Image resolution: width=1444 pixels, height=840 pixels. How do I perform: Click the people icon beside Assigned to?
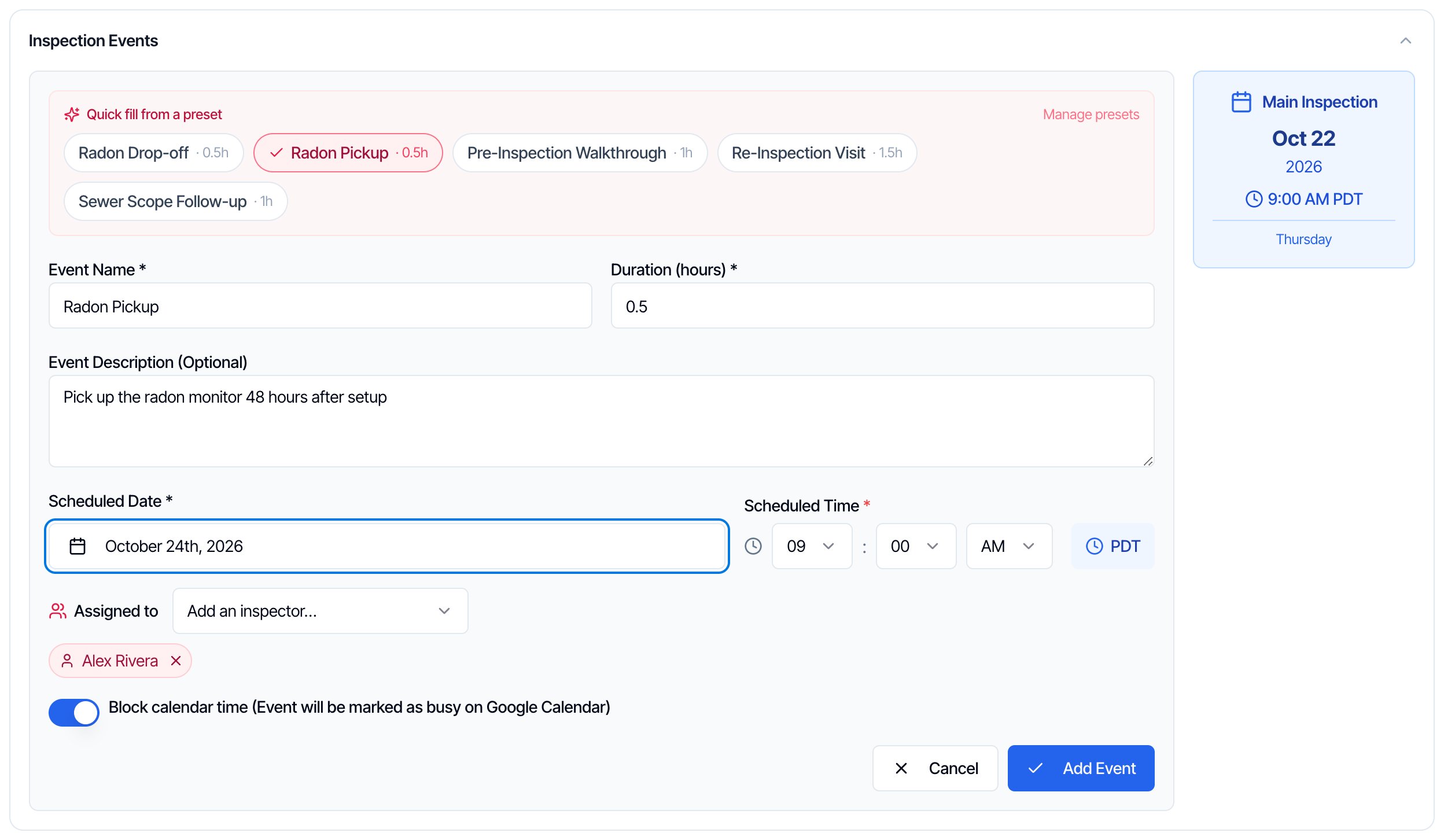[58, 611]
